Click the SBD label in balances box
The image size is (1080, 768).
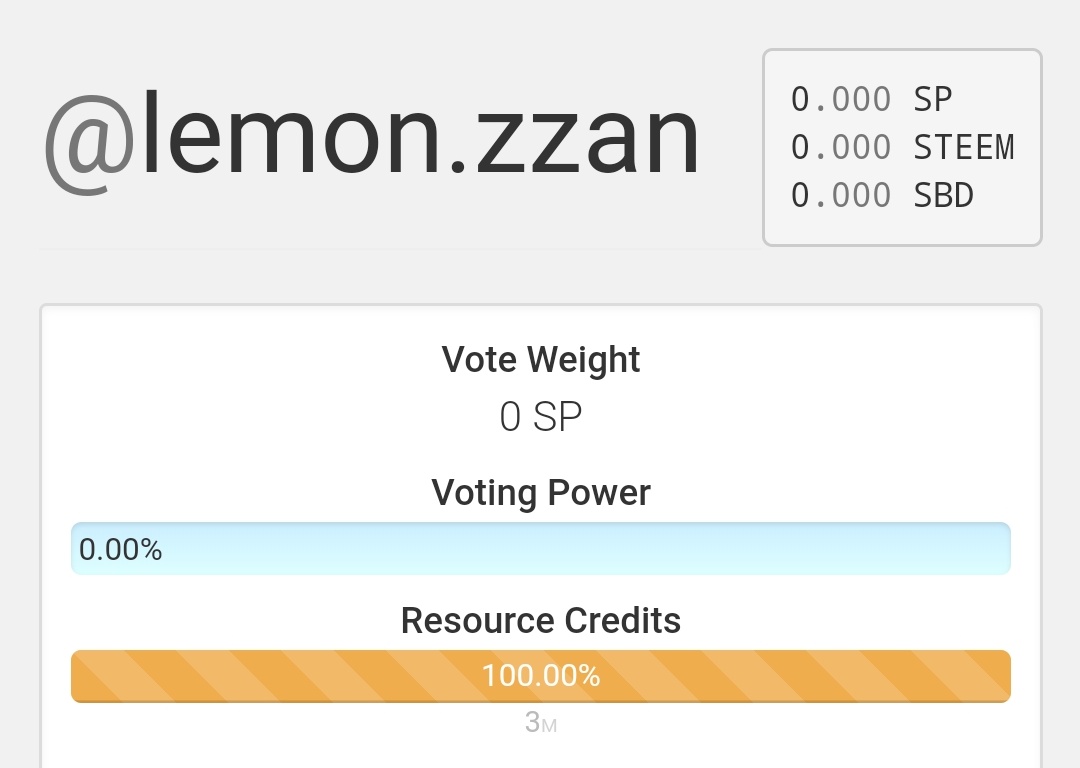tap(943, 196)
